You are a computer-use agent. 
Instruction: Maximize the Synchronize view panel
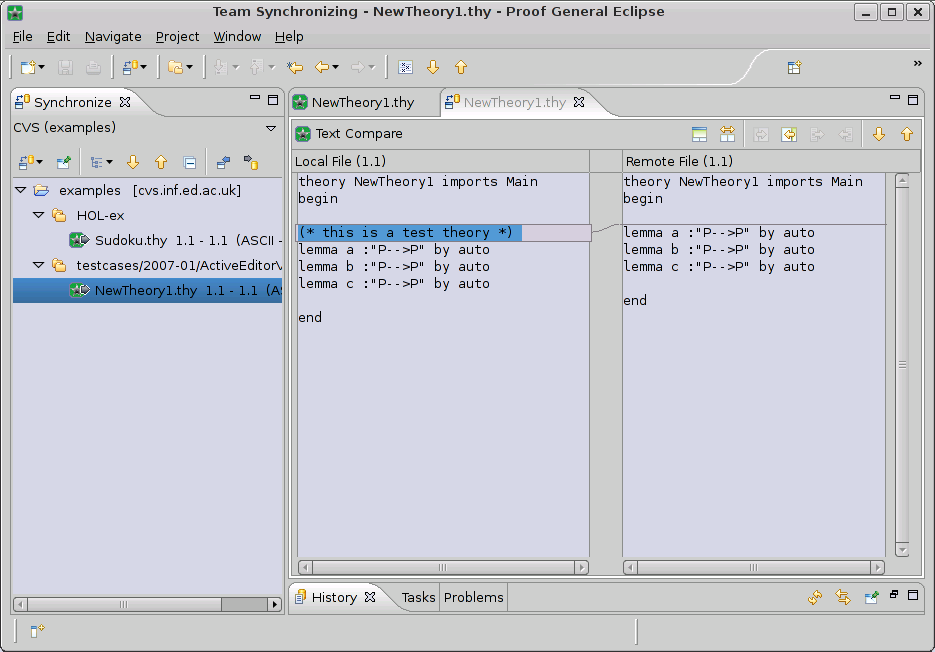(x=273, y=100)
